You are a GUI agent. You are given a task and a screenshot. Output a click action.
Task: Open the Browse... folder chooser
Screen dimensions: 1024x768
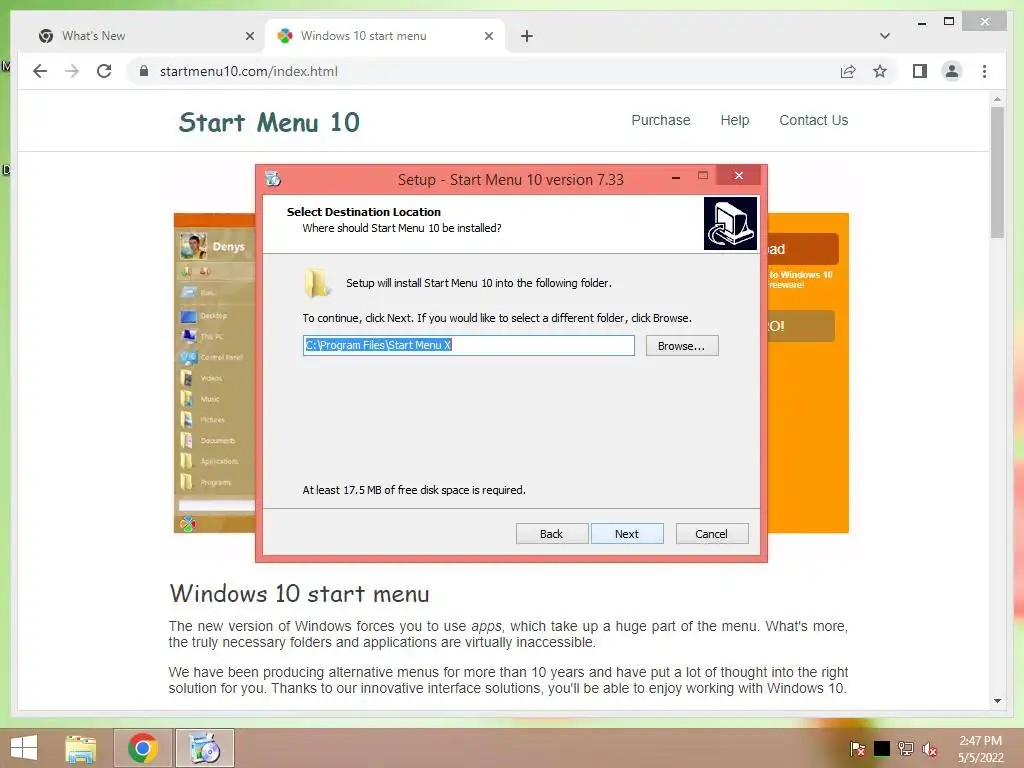pyautogui.click(x=682, y=345)
